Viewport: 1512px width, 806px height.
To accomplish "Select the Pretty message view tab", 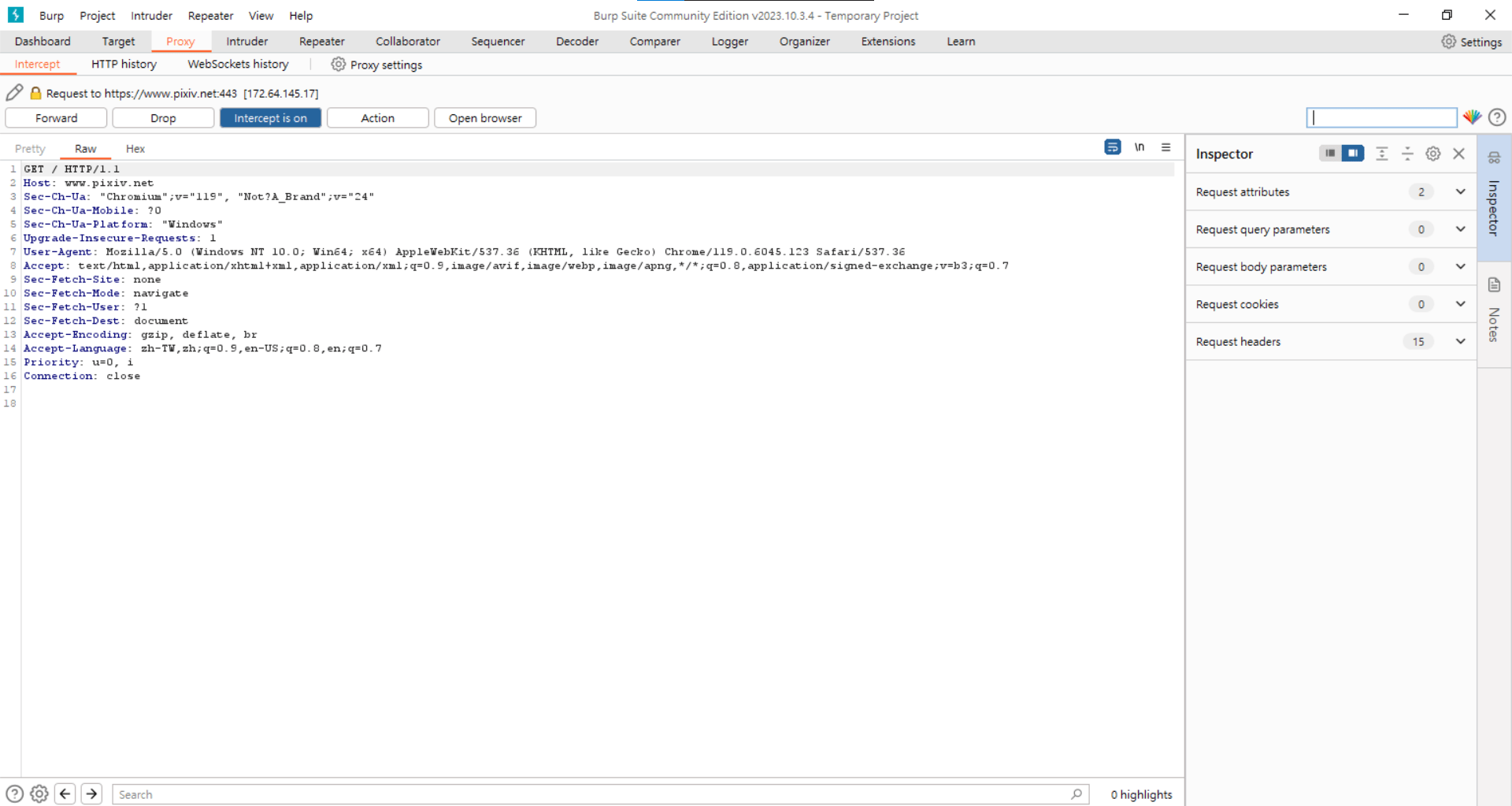I will click(30, 149).
